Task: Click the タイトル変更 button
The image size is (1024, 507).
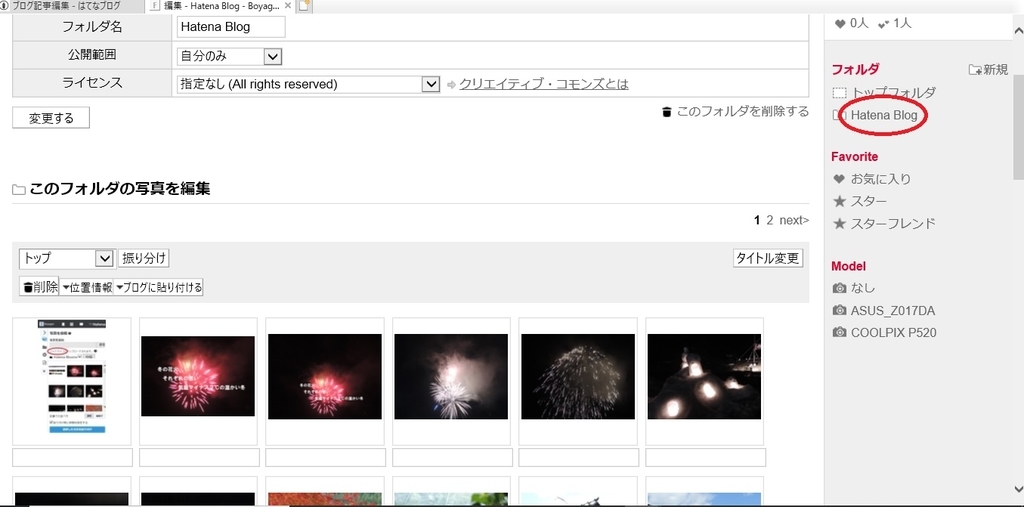Action: tap(768, 258)
